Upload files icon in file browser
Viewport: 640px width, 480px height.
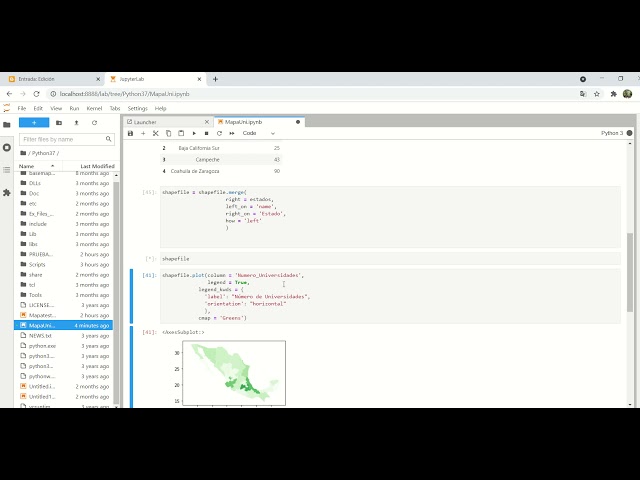coord(76,122)
